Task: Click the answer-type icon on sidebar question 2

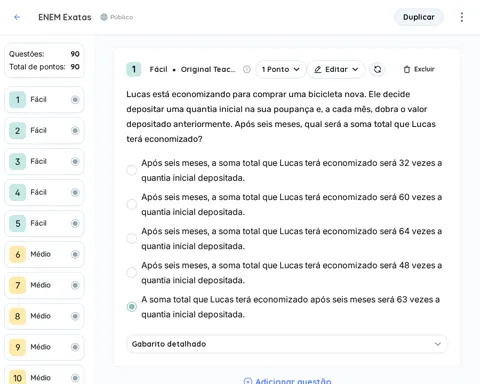Action: pos(75,131)
